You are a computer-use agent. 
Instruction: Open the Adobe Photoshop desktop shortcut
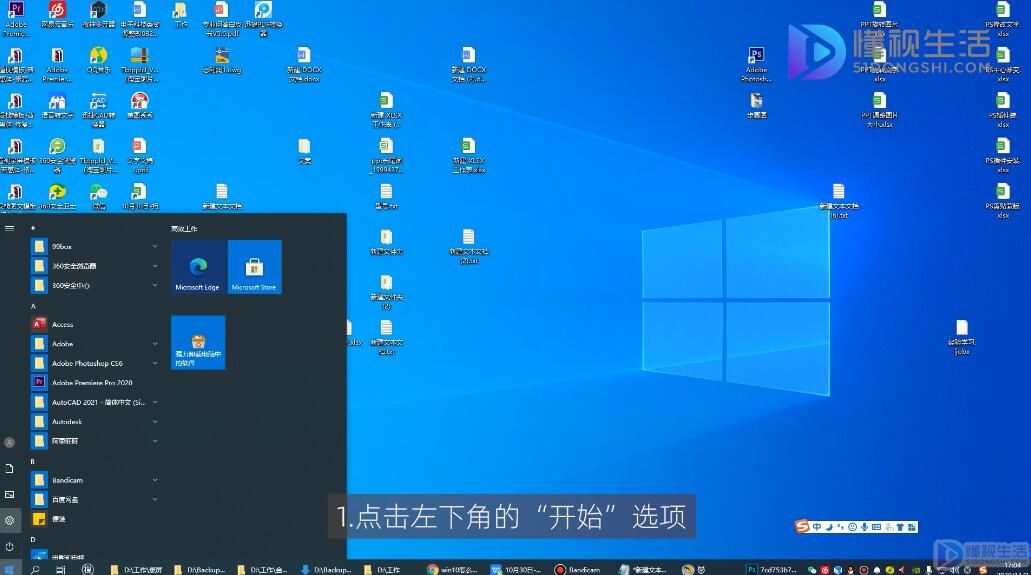click(x=756, y=64)
